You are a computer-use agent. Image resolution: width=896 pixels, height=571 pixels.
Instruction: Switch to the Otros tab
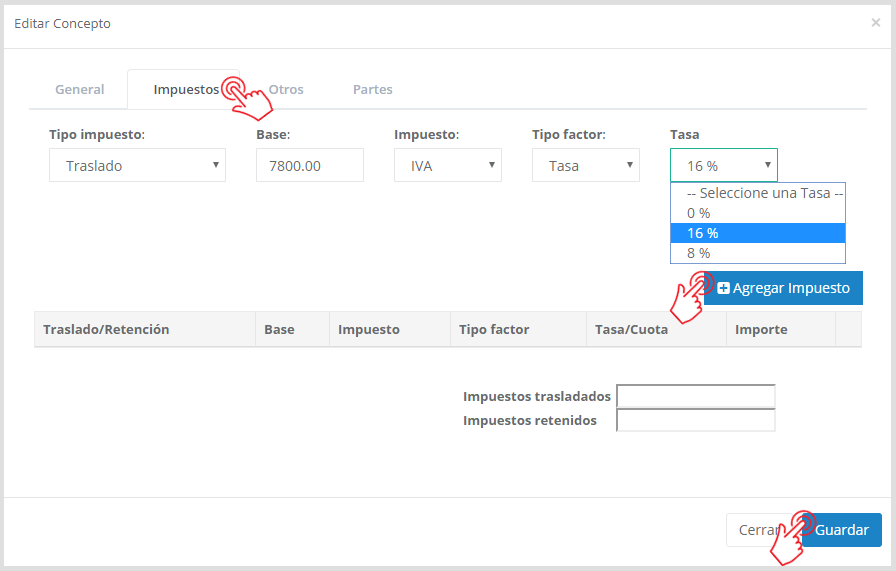[x=286, y=89]
